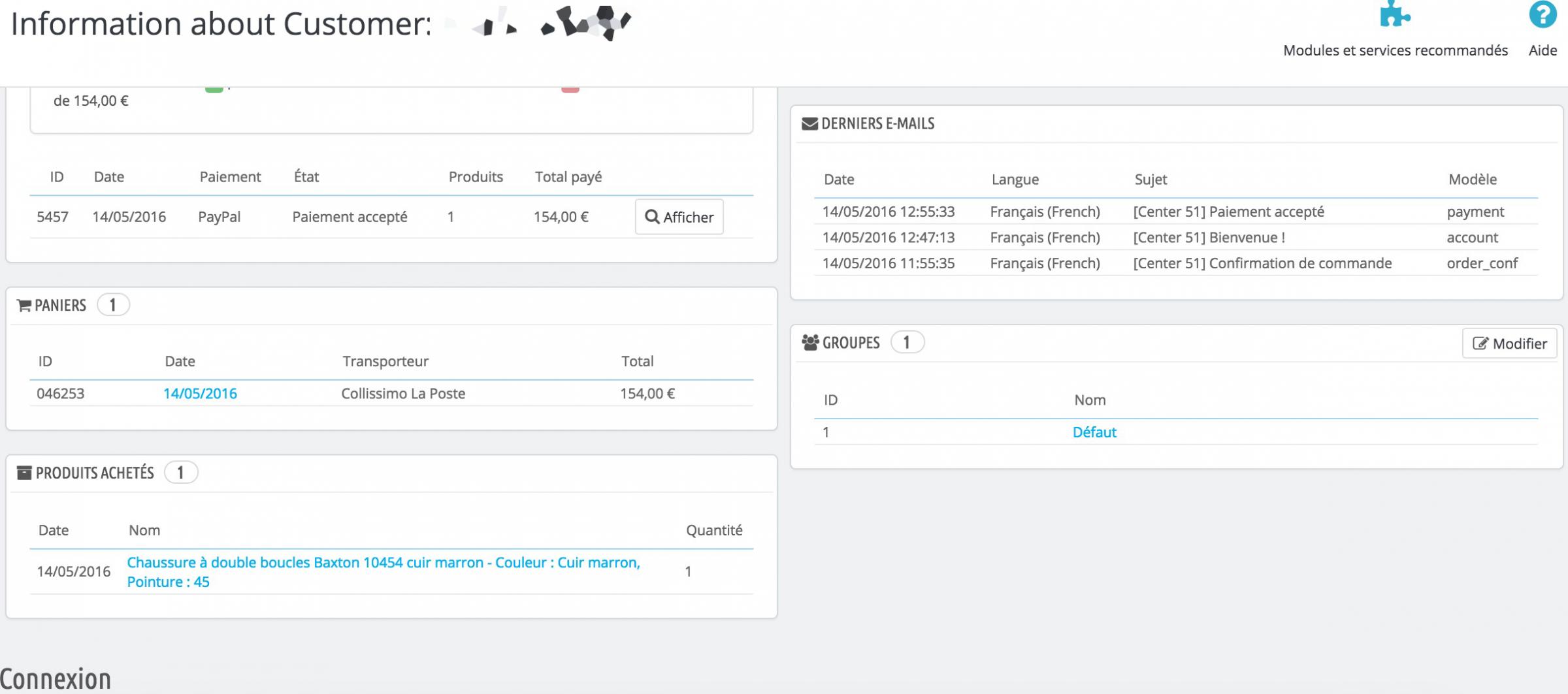Click the Aide help question-mark icon
This screenshot has width=1568, height=694.
(1543, 15)
